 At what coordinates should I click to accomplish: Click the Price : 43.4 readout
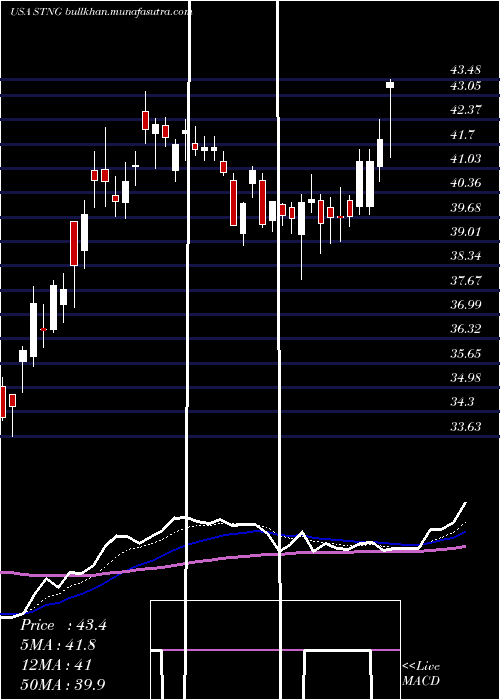click(x=63, y=625)
